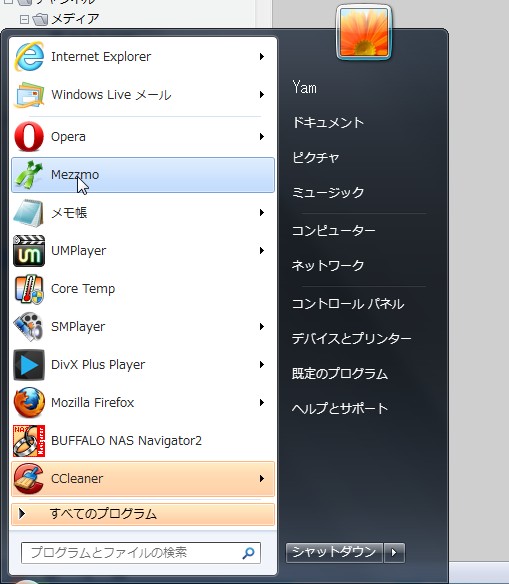The height and width of the screenshot is (584, 509).
Task: Click the CCleaner brush icon
Action: [29, 479]
